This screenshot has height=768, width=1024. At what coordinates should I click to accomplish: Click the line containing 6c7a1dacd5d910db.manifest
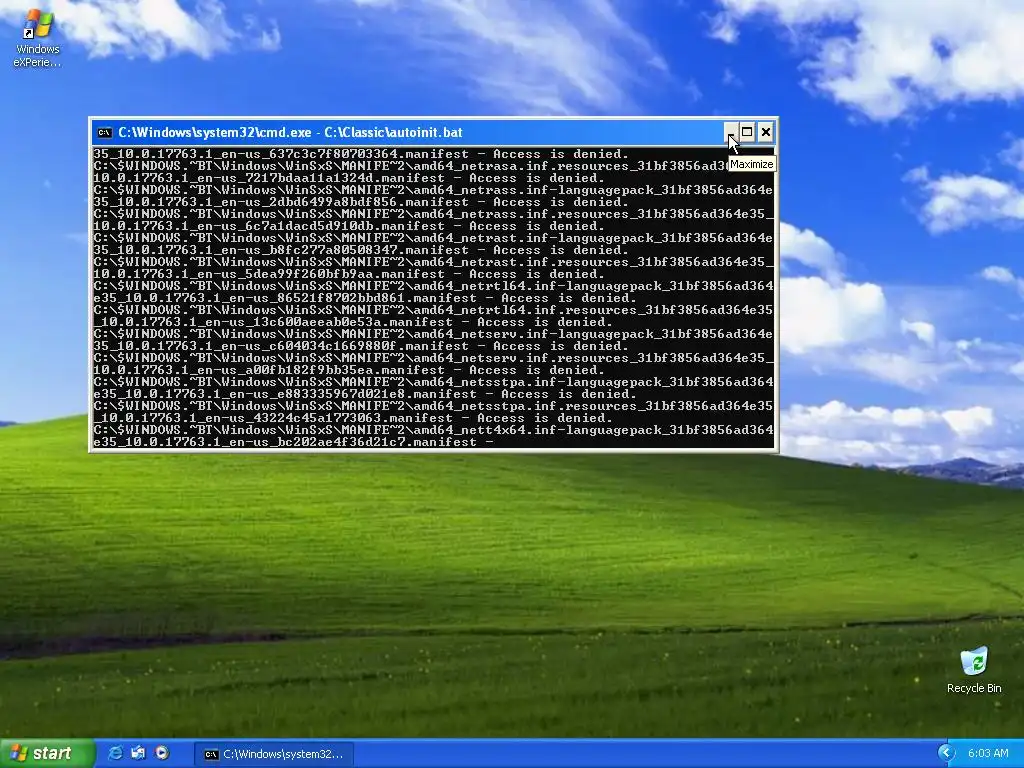pos(349,226)
